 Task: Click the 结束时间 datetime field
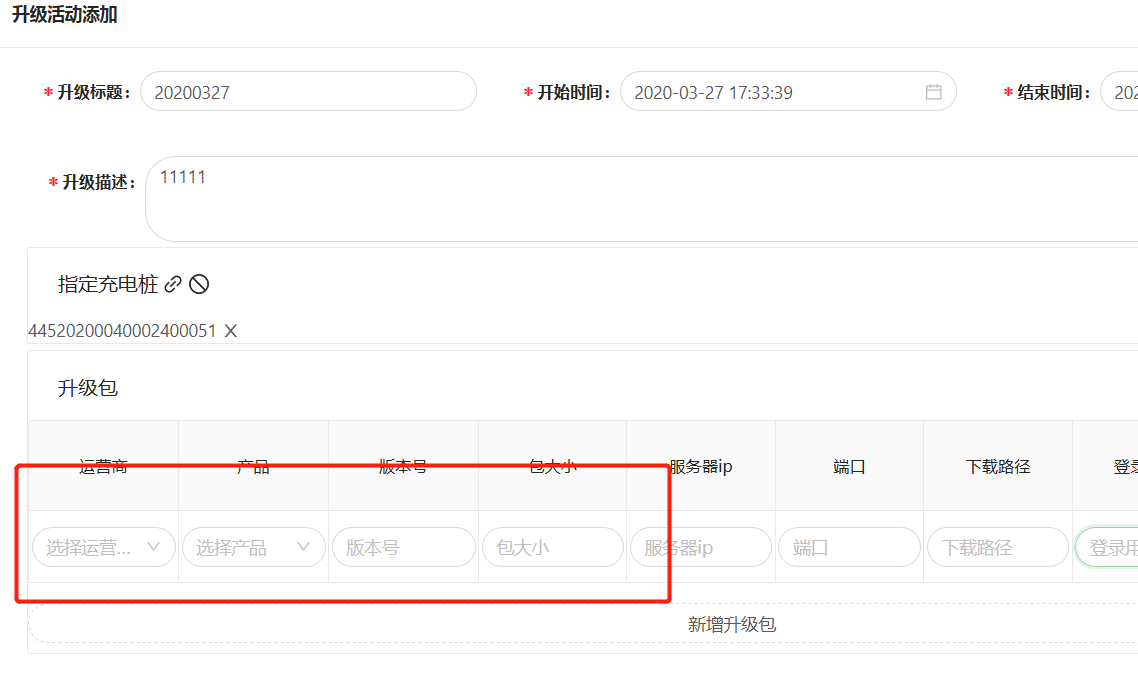(1120, 92)
